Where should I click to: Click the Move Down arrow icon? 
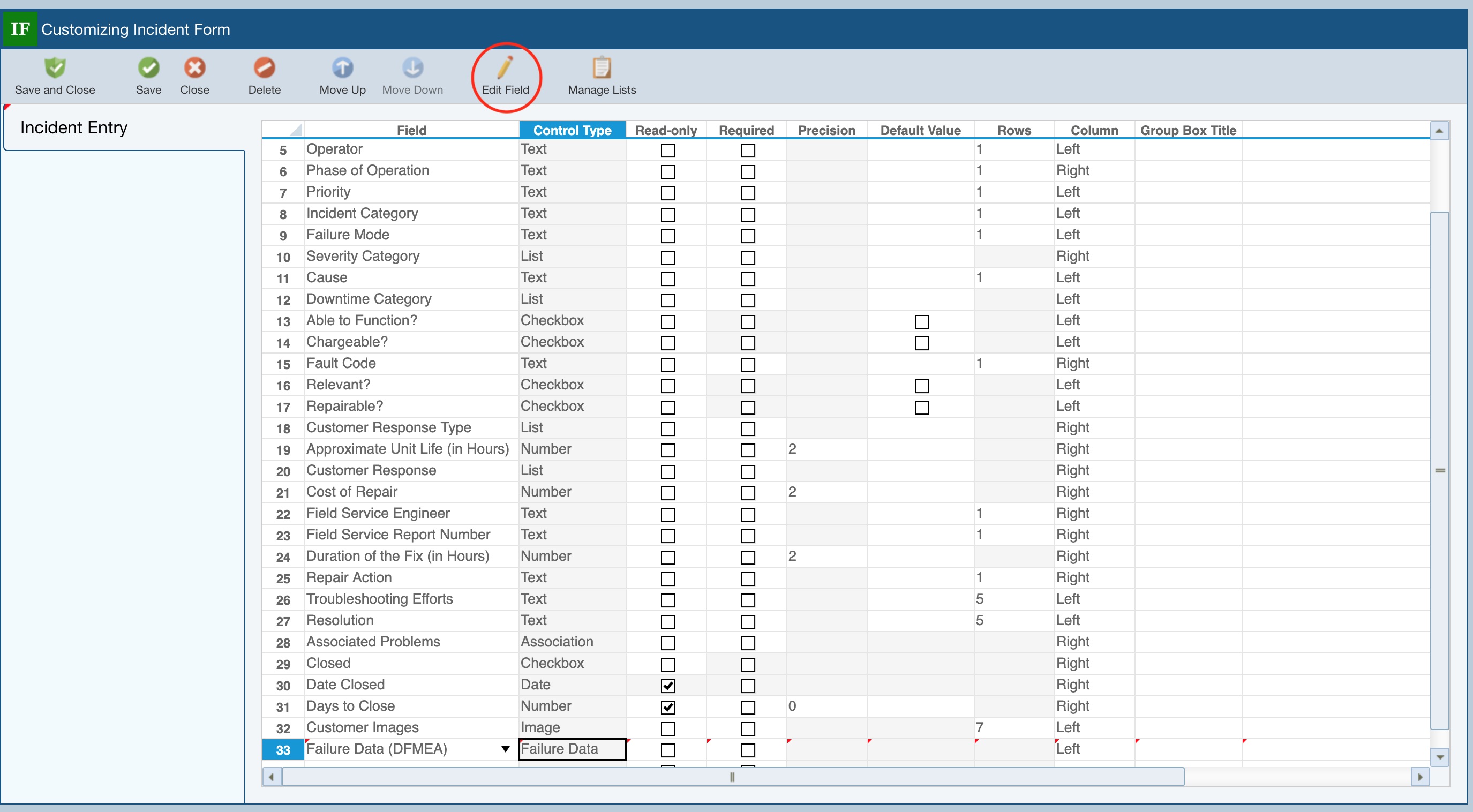(x=412, y=68)
